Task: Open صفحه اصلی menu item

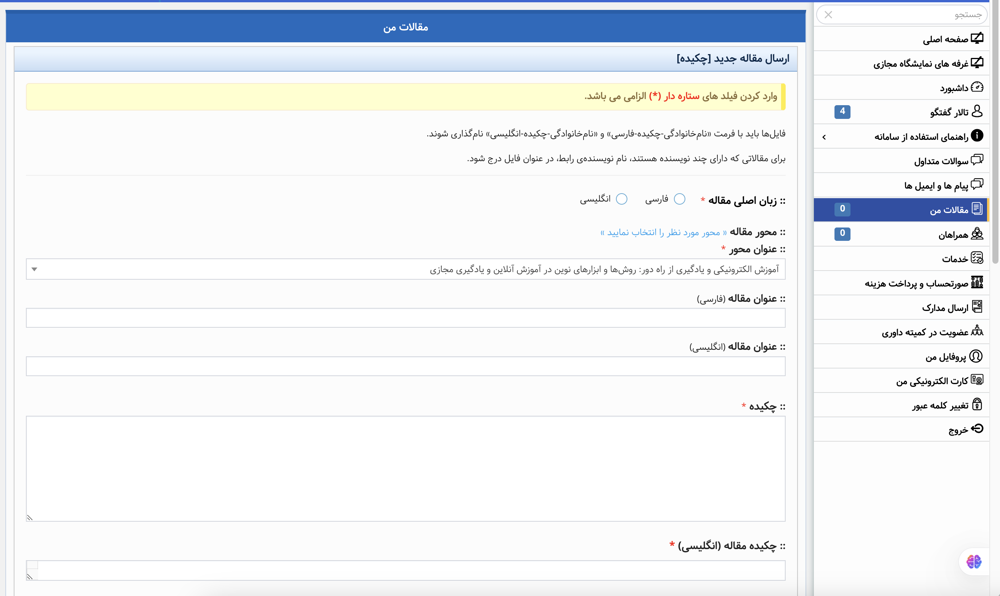Action: point(901,39)
